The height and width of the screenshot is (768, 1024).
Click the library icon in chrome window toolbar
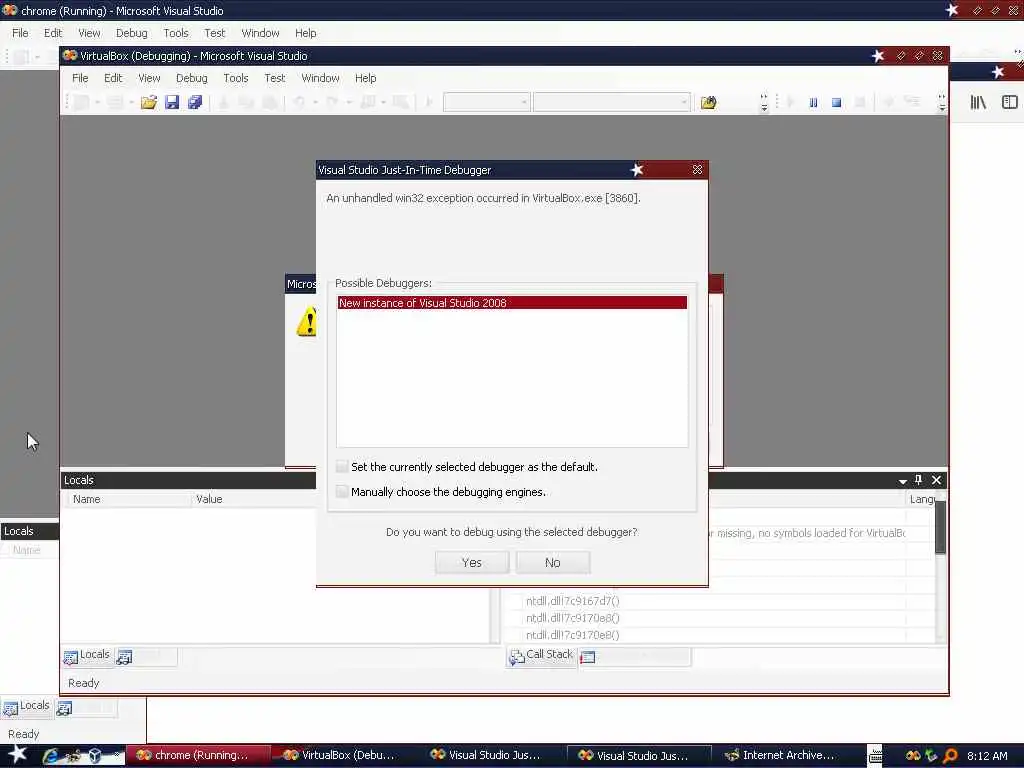click(x=978, y=102)
